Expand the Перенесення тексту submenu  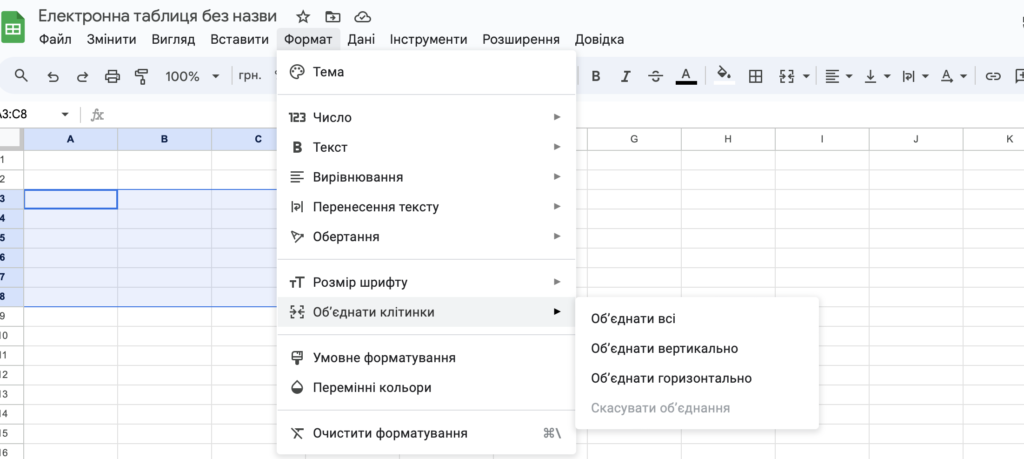pyautogui.click(x=426, y=207)
